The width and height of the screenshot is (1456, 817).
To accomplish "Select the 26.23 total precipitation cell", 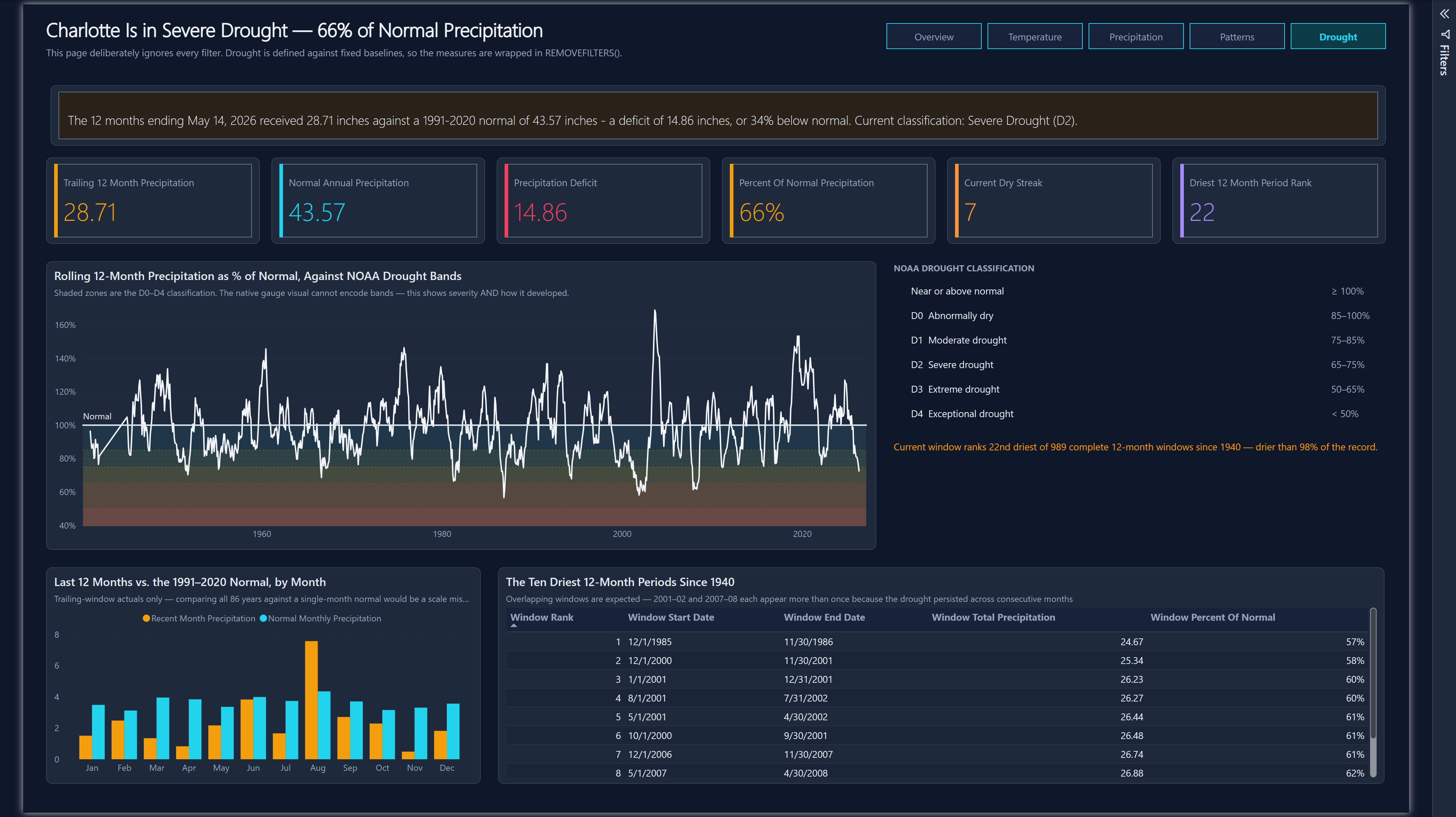I will 1132,679.
